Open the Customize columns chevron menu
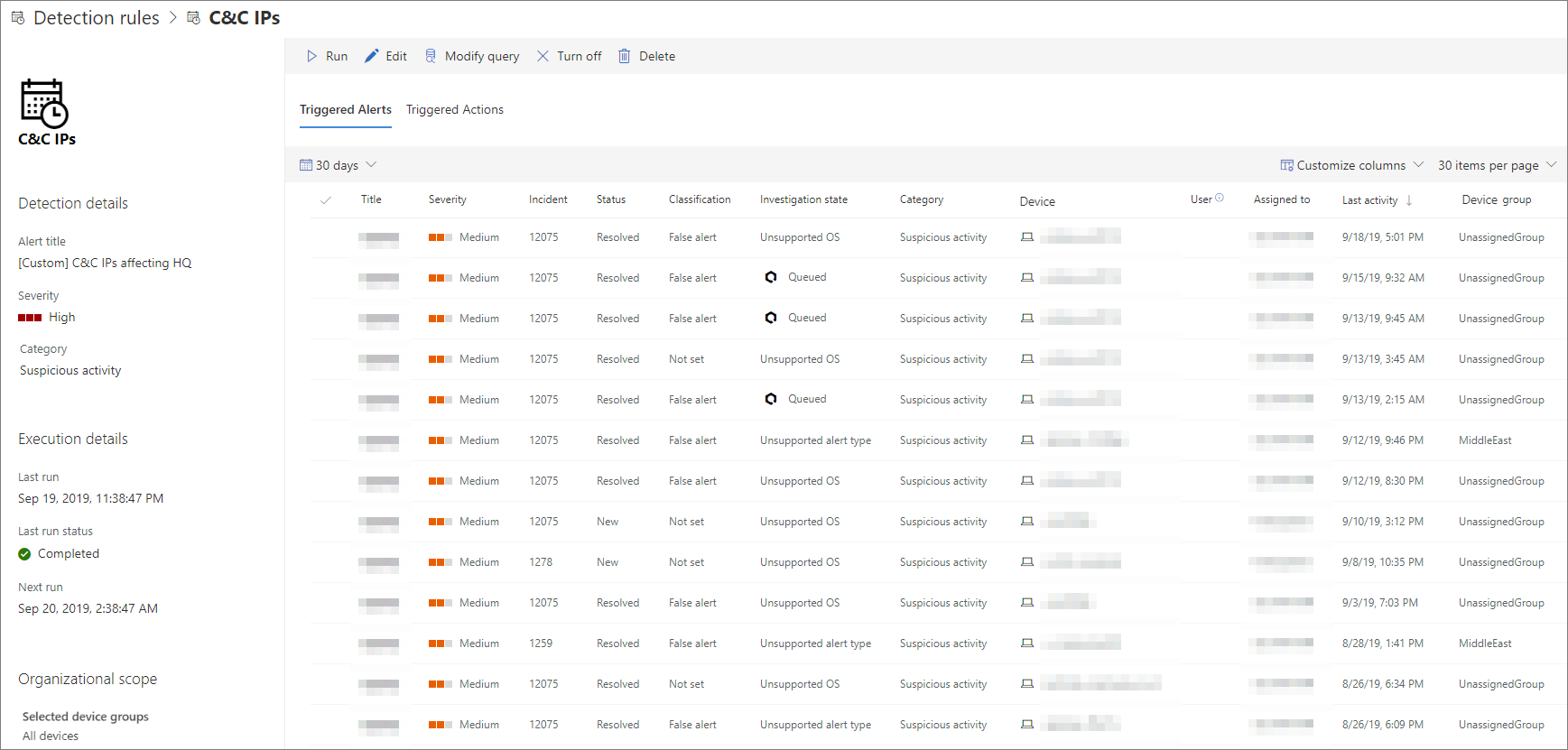This screenshot has width=1568, height=750. pyautogui.click(x=1418, y=165)
